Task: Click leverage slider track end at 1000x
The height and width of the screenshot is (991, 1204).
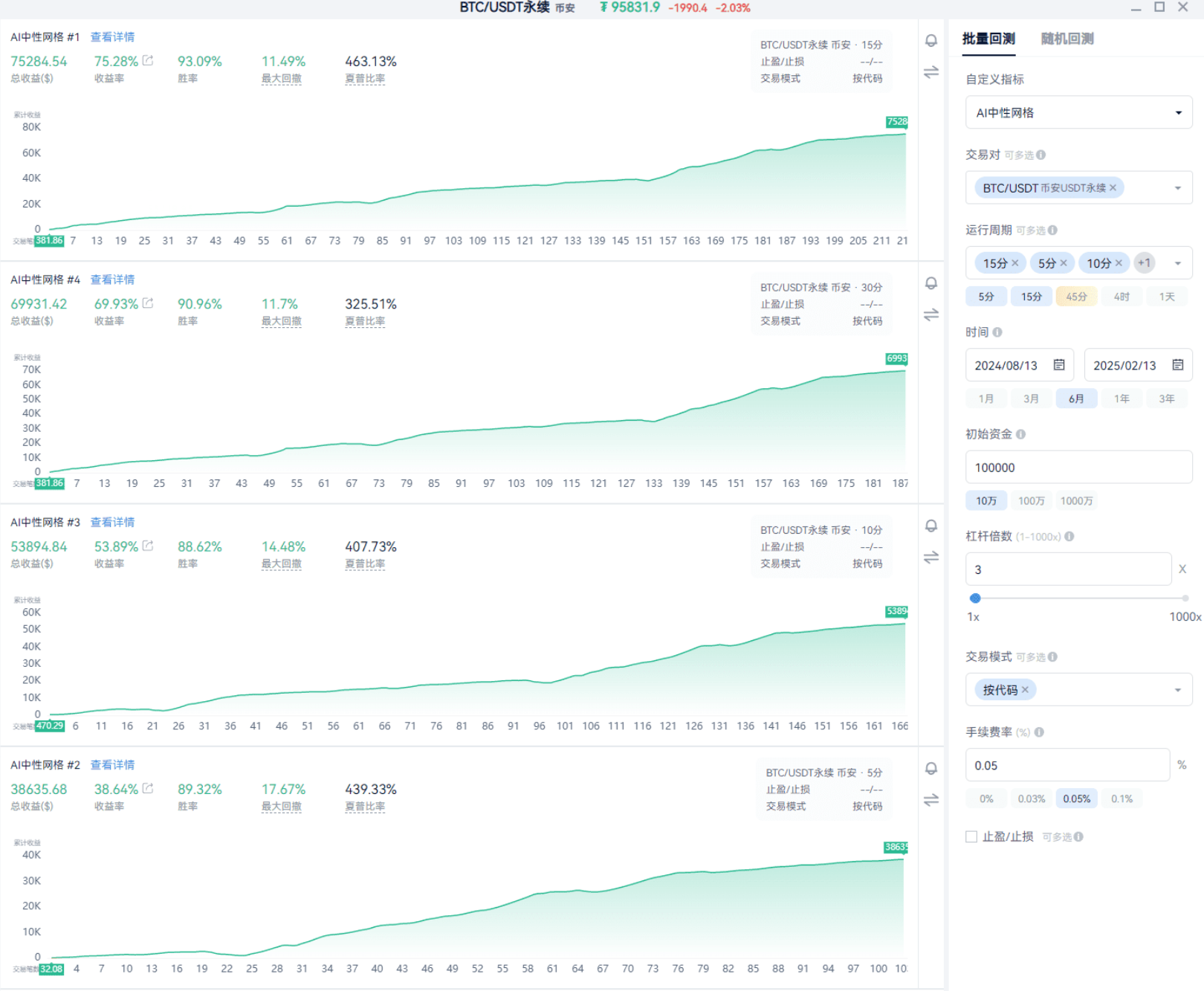Action: [x=1185, y=598]
